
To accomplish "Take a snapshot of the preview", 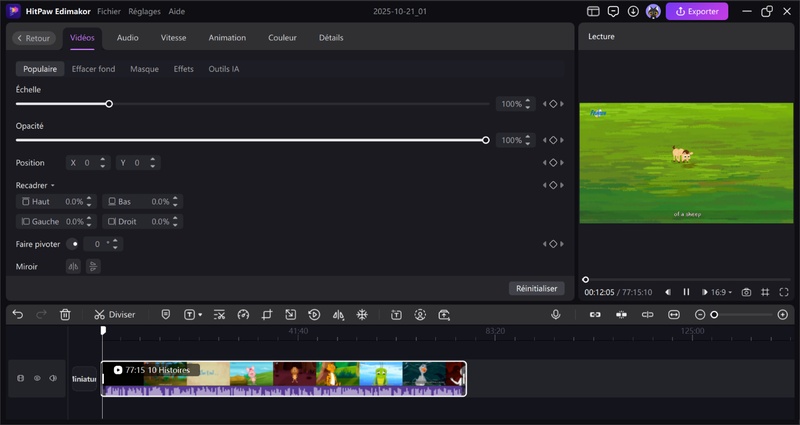I will click(746, 292).
